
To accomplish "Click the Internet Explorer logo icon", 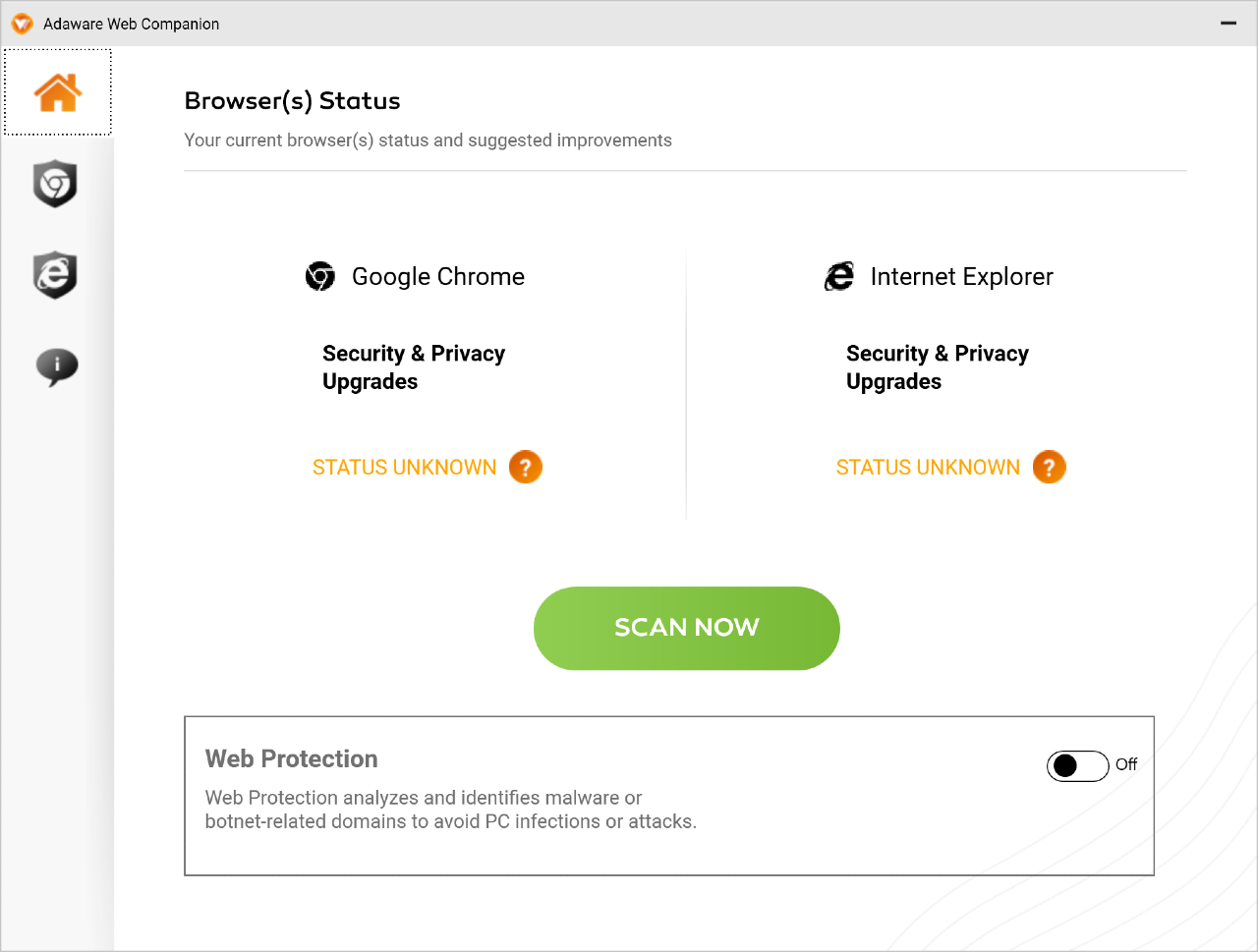I will point(839,276).
